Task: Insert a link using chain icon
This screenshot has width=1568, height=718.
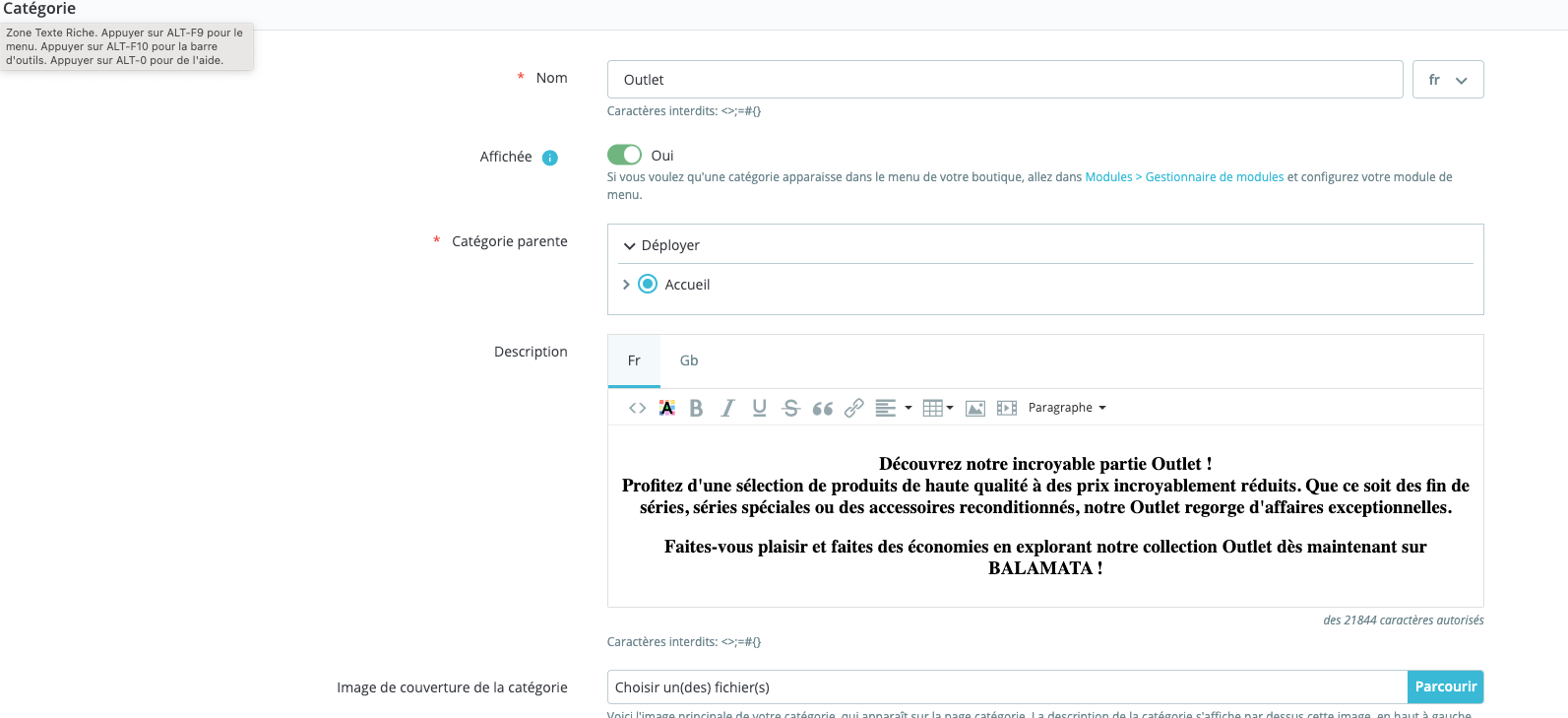Action: (x=853, y=408)
